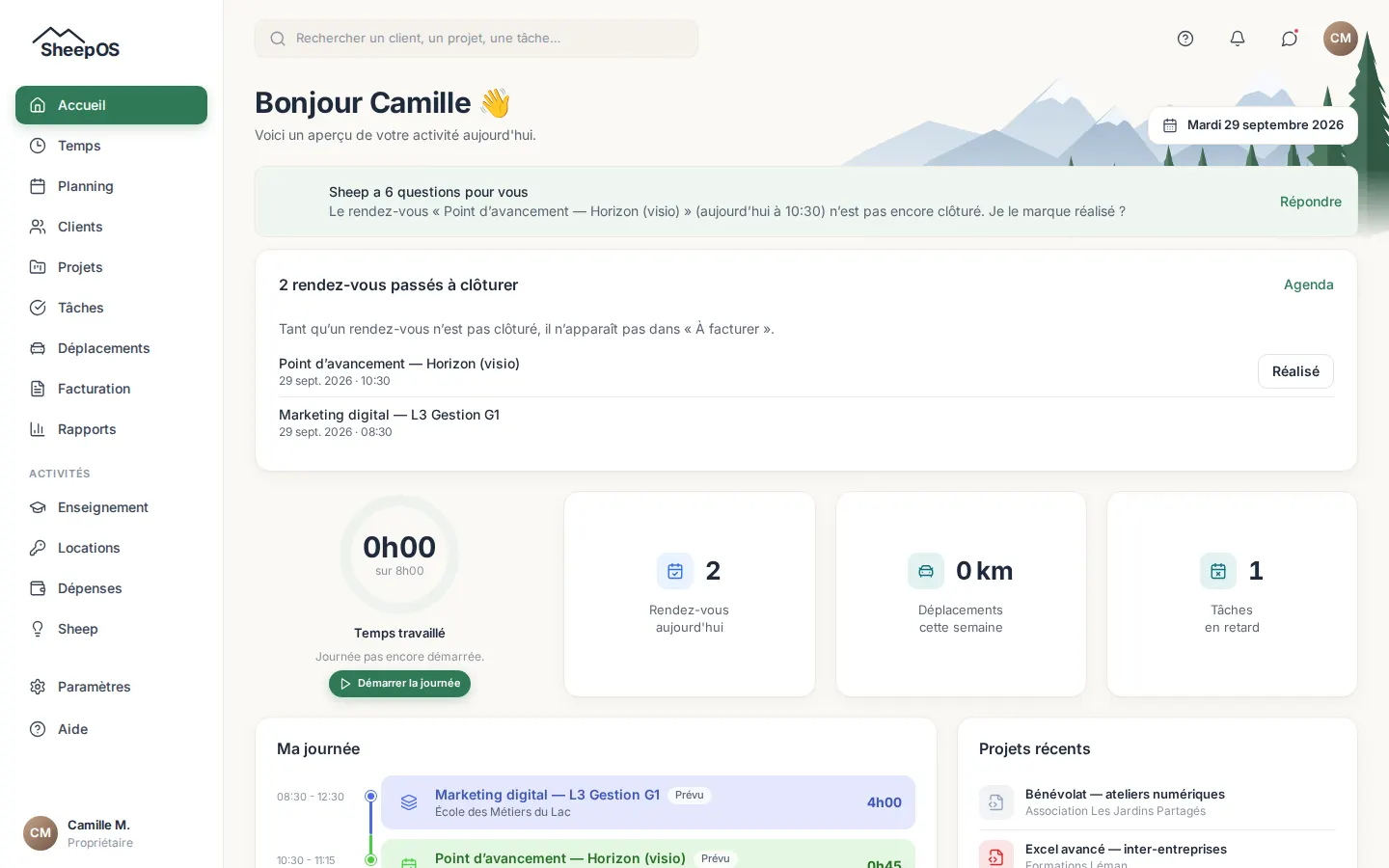The image size is (1389, 868).
Task: Open the help question-mark icon in header
Action: point(1185,39)
